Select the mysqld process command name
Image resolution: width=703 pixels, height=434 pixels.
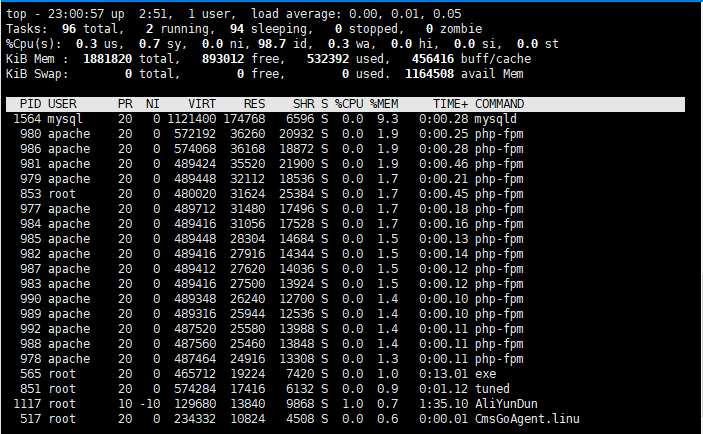click(496, 119)
